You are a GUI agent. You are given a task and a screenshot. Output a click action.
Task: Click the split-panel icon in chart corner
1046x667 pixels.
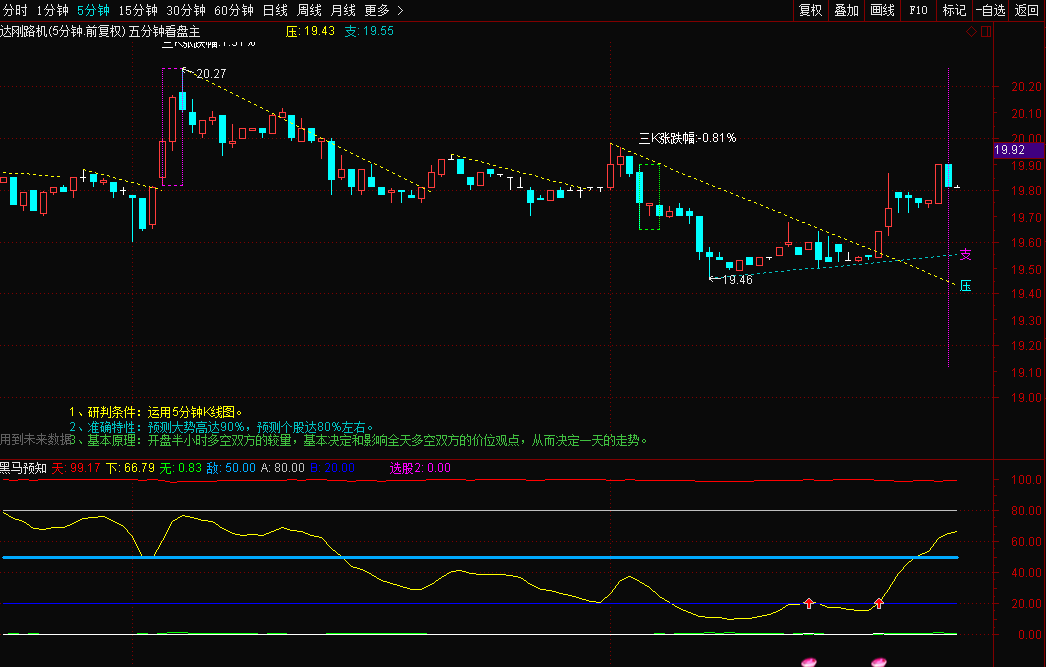986,31
